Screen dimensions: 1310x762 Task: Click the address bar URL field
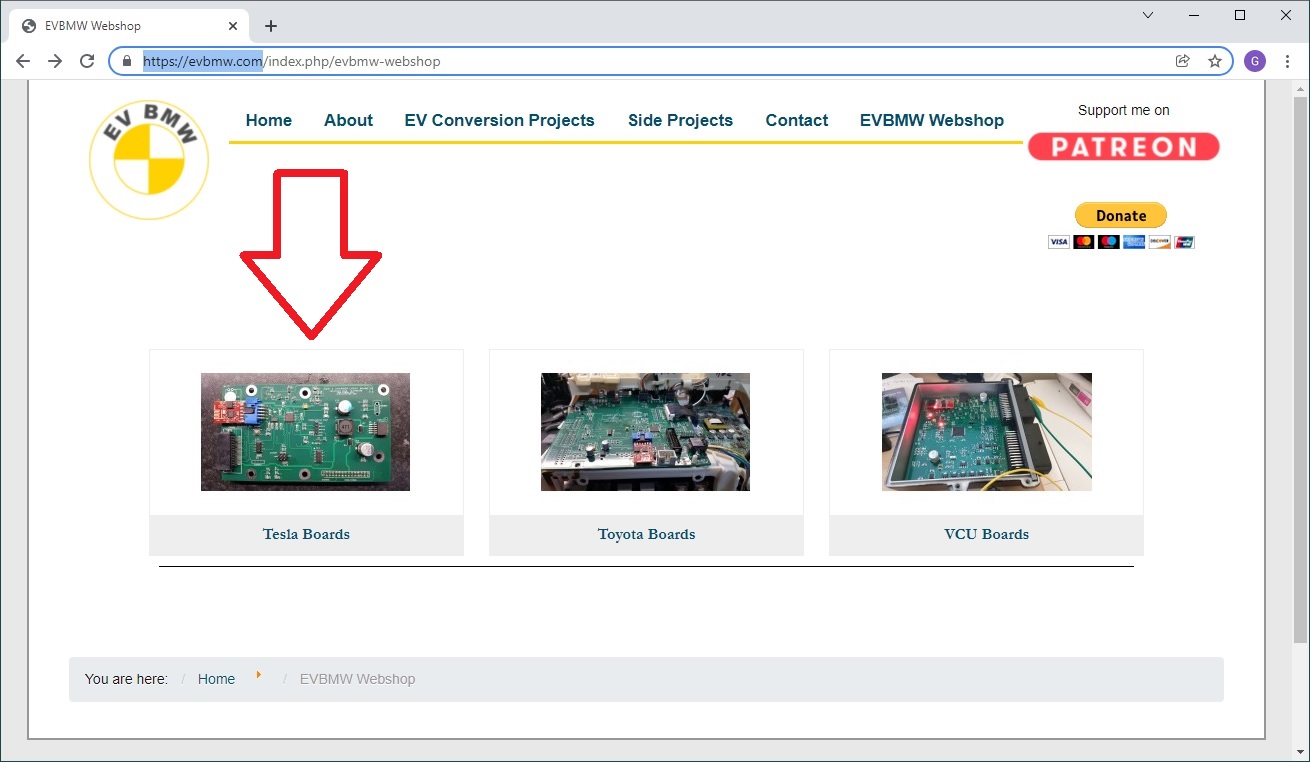tap(650, 61)
